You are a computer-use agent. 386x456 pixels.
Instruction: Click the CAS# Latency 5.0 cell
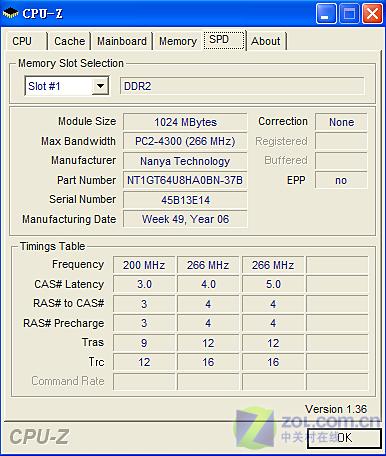pyautogui.click(x=273, y=284)
